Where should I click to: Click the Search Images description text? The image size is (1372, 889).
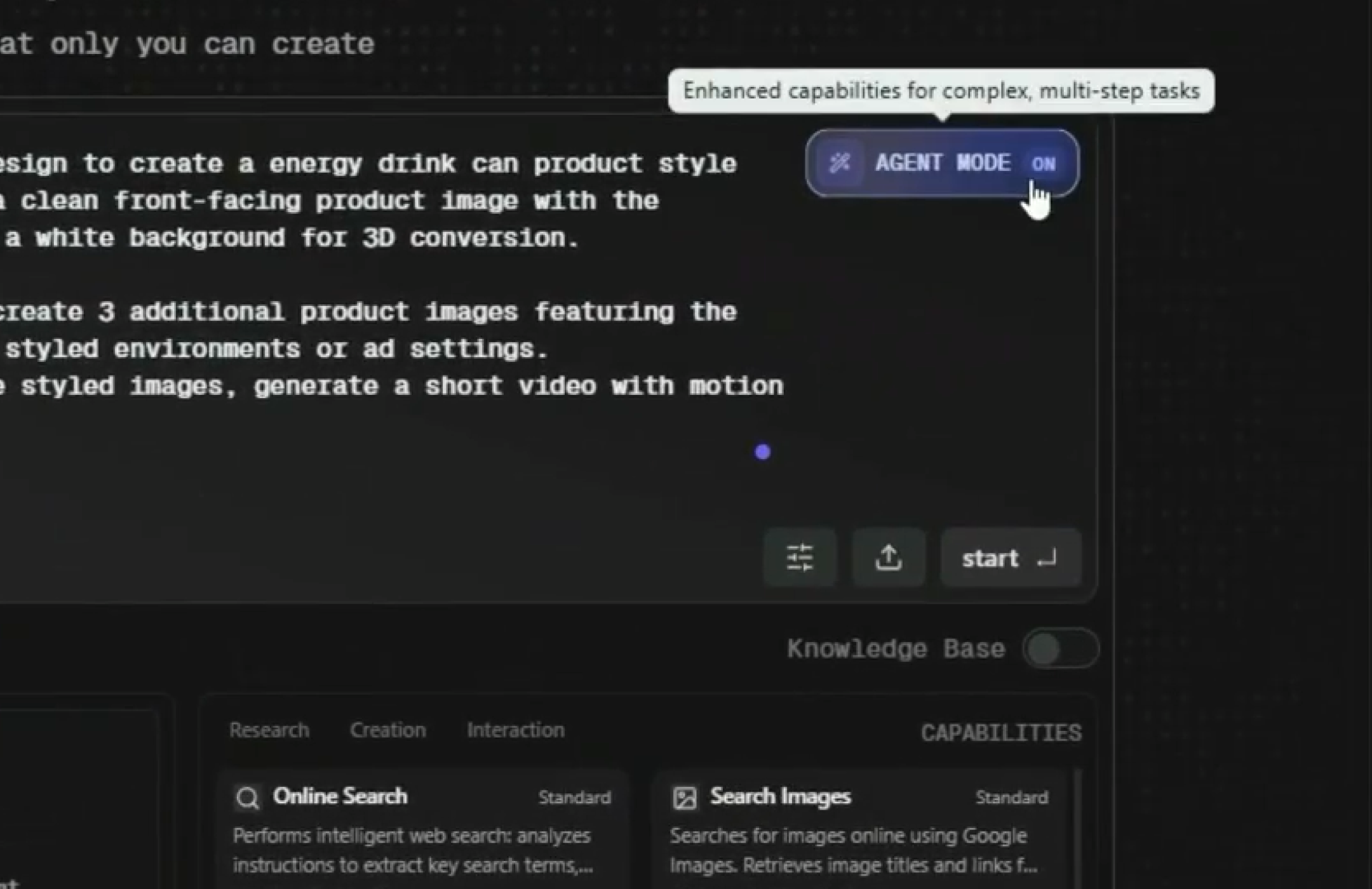(x=854, y=850)
